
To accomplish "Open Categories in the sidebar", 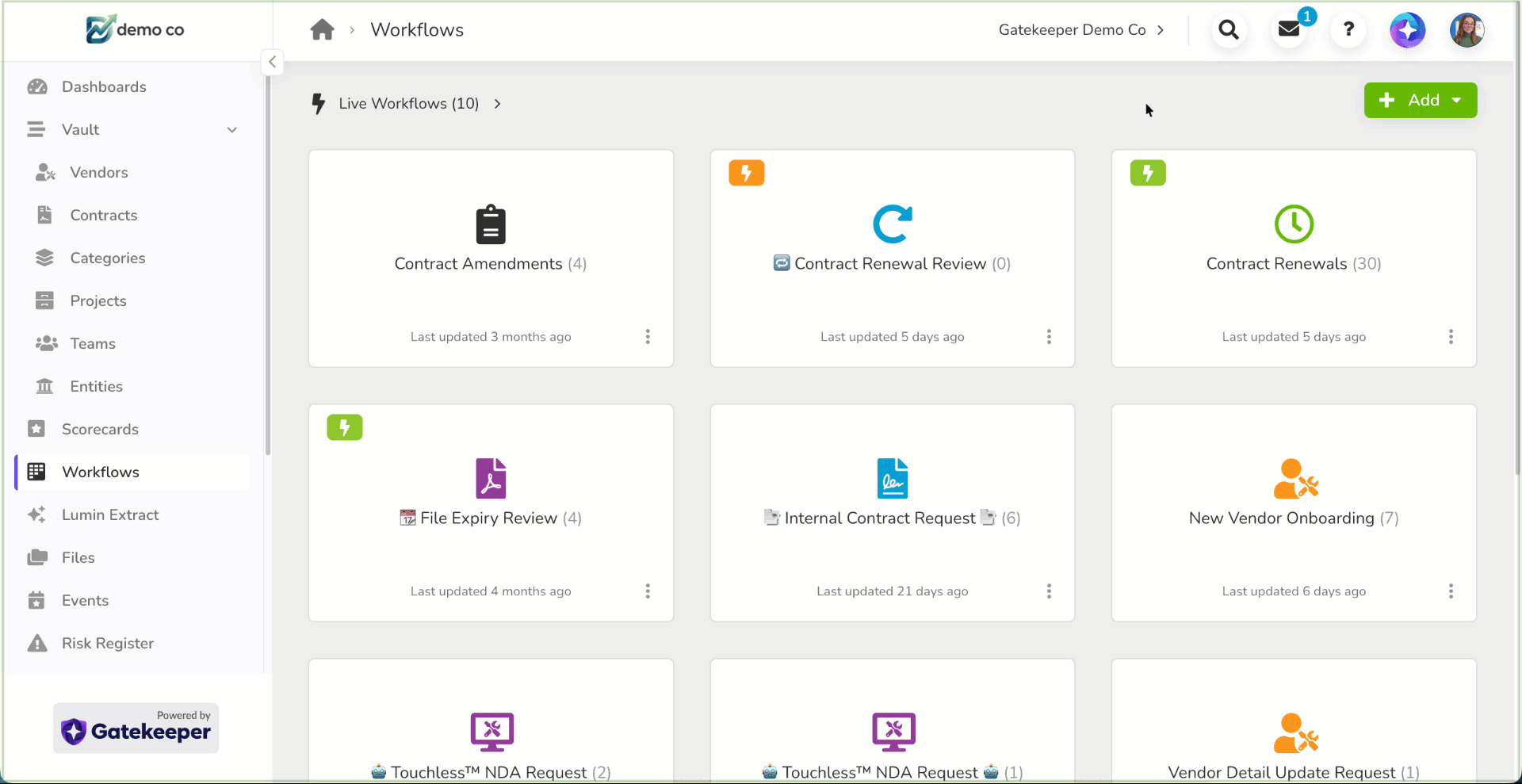I will point(108,258).
